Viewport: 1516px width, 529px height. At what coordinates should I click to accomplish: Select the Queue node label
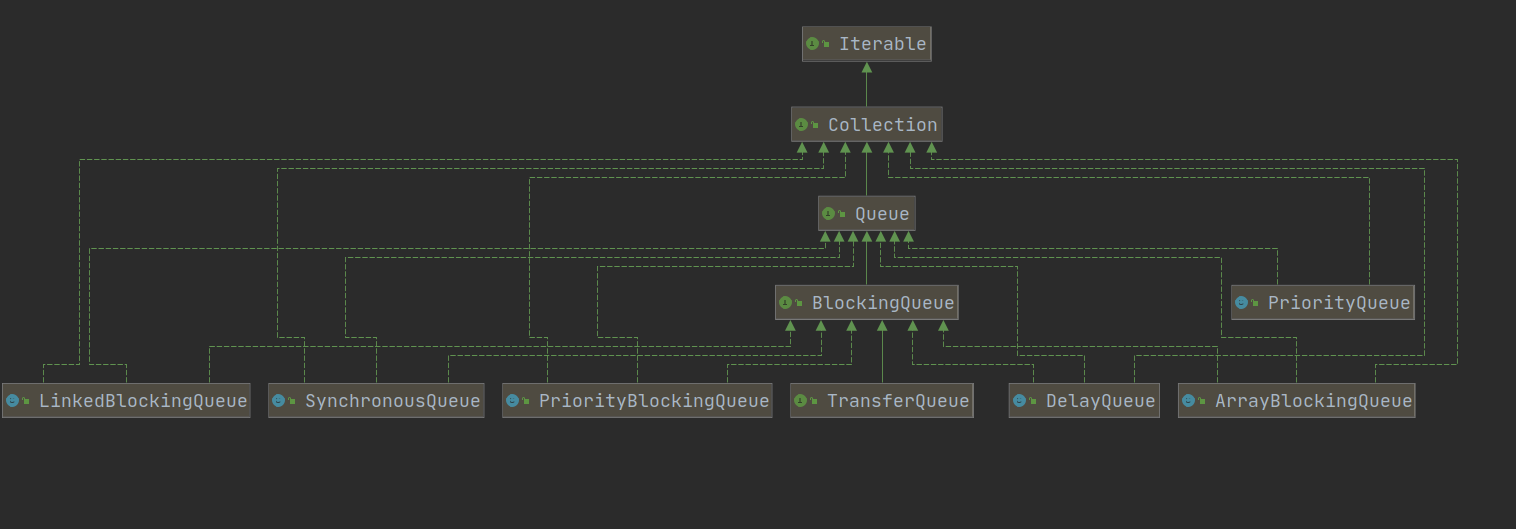coord(882,214)
